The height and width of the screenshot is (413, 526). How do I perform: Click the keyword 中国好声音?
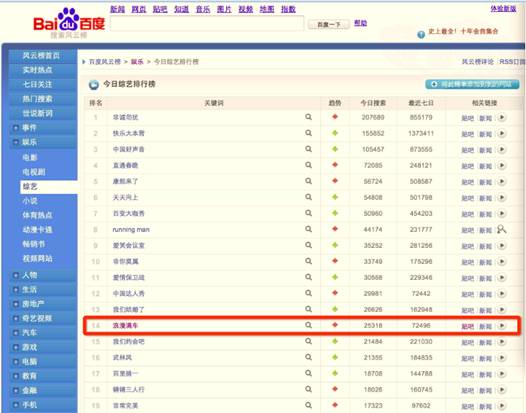128,149
